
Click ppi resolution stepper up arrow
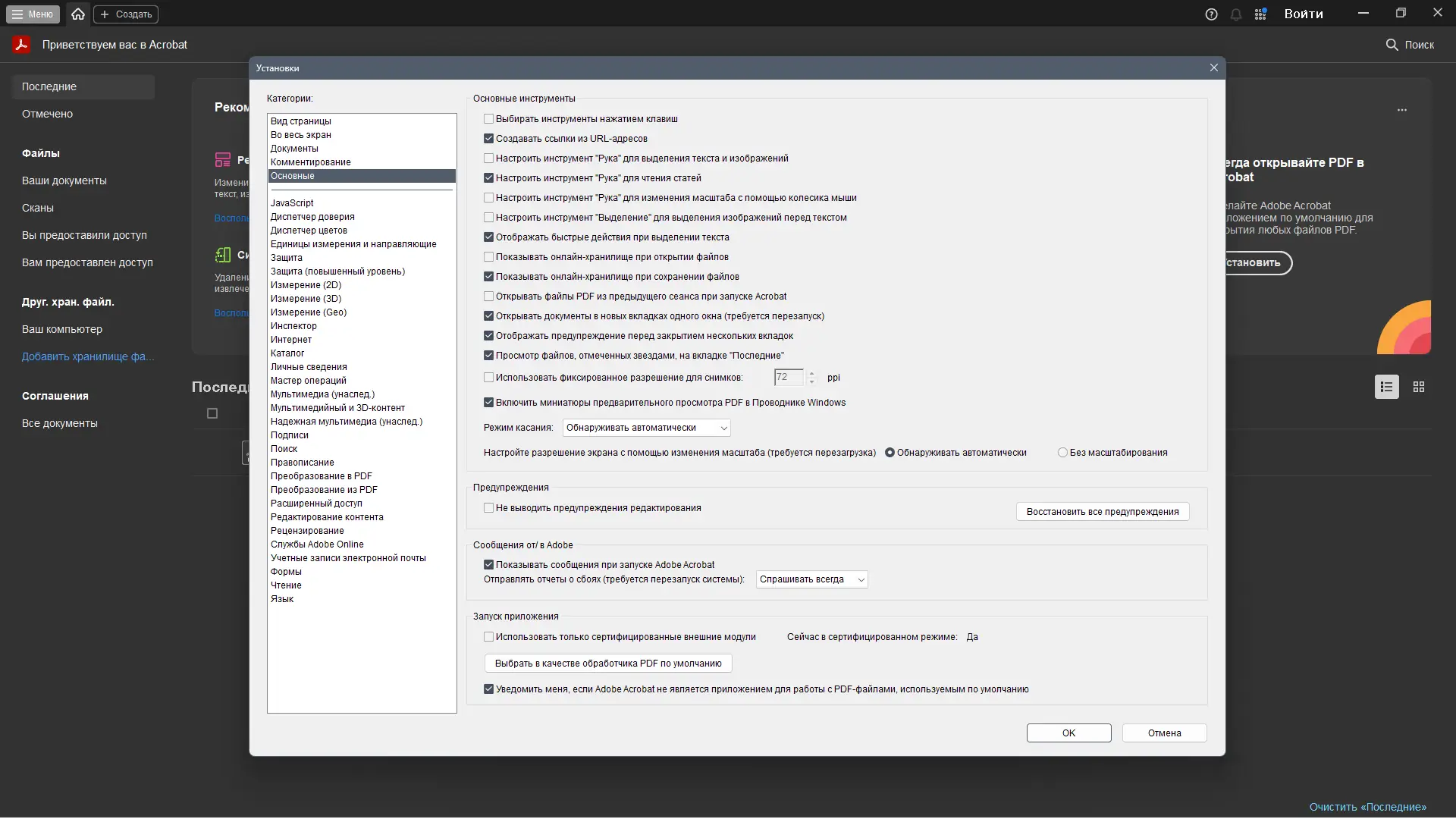pos(811,373)
